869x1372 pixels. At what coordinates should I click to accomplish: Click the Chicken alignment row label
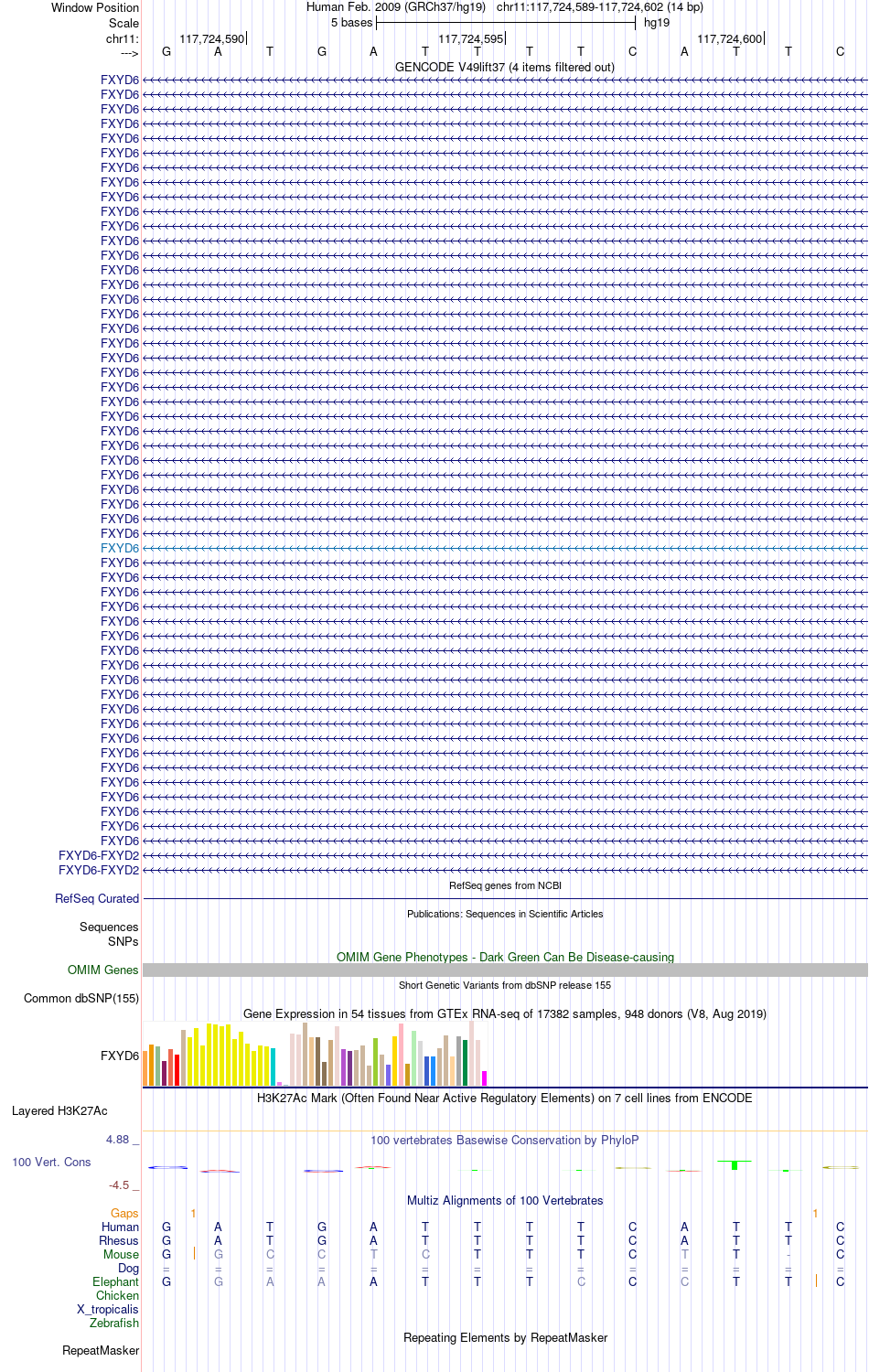[118, 1295]
